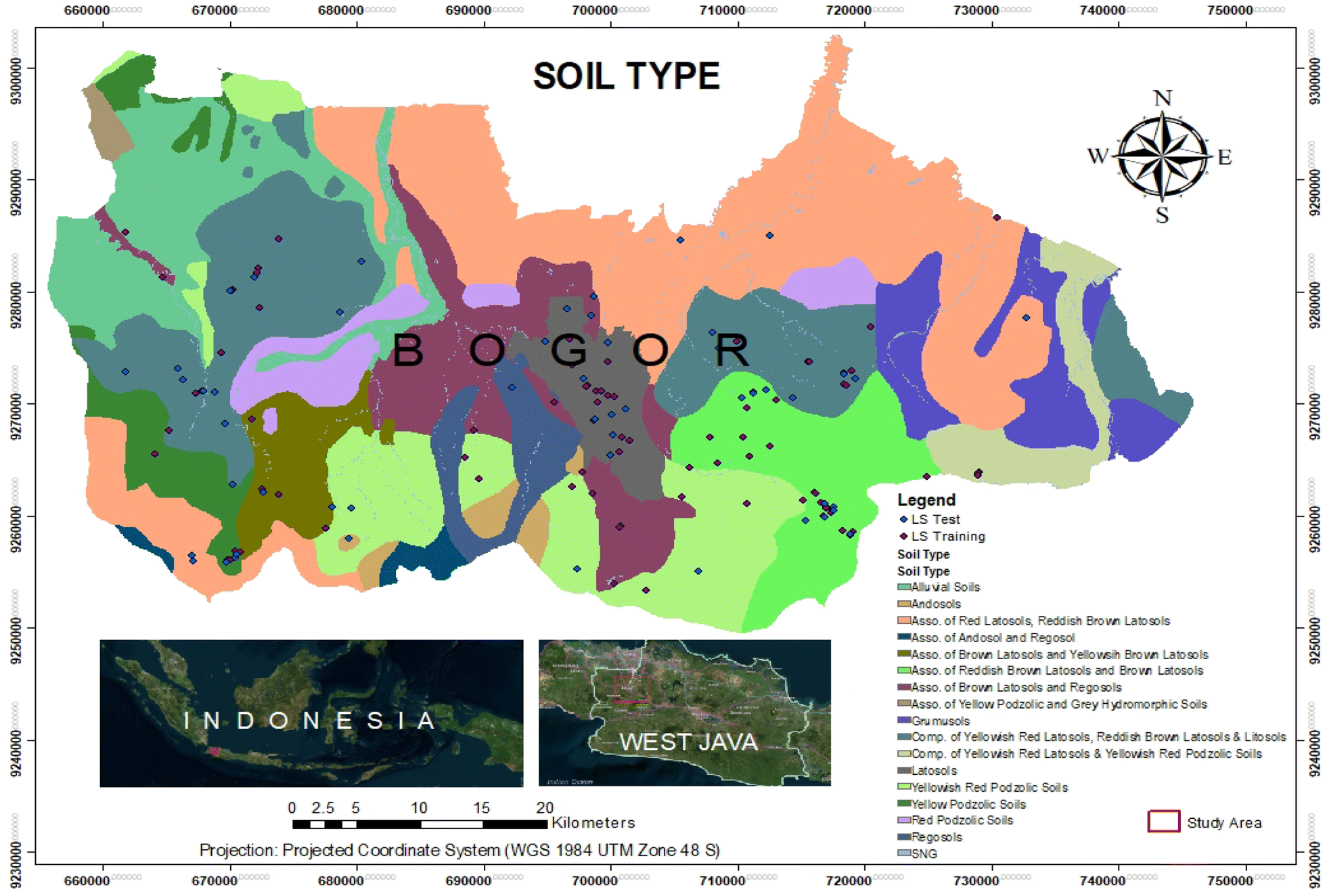Click the SOIL TYPE map title

tap(626, 76)
